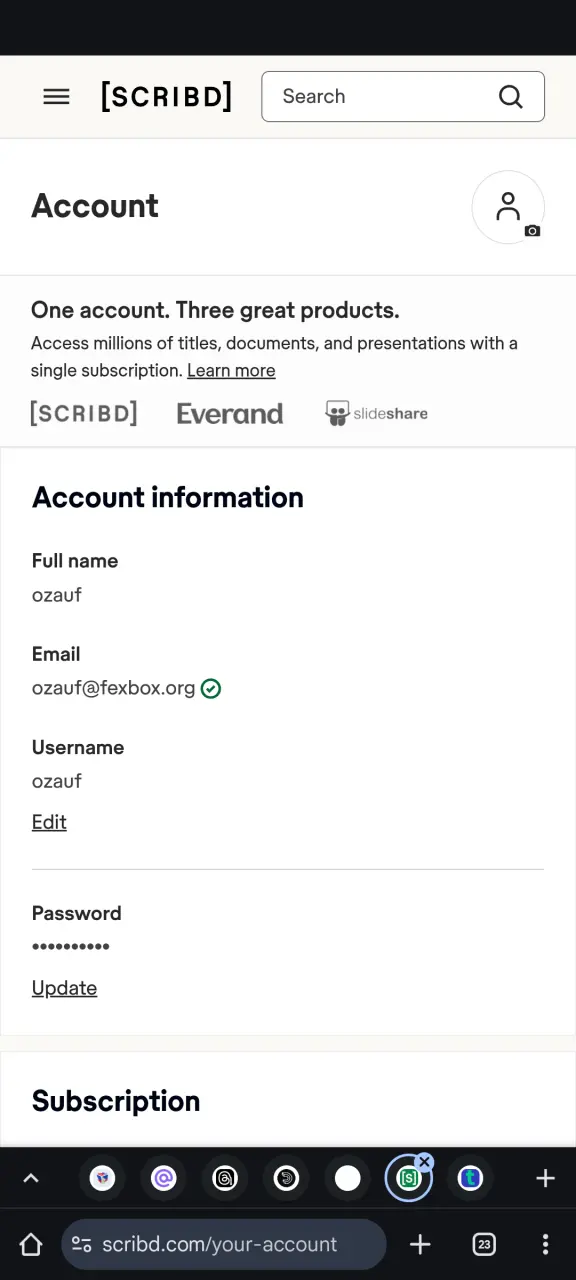This screenshot has height=1280, width=576.
Task: Click the Everand product logo
Action: 230,413
